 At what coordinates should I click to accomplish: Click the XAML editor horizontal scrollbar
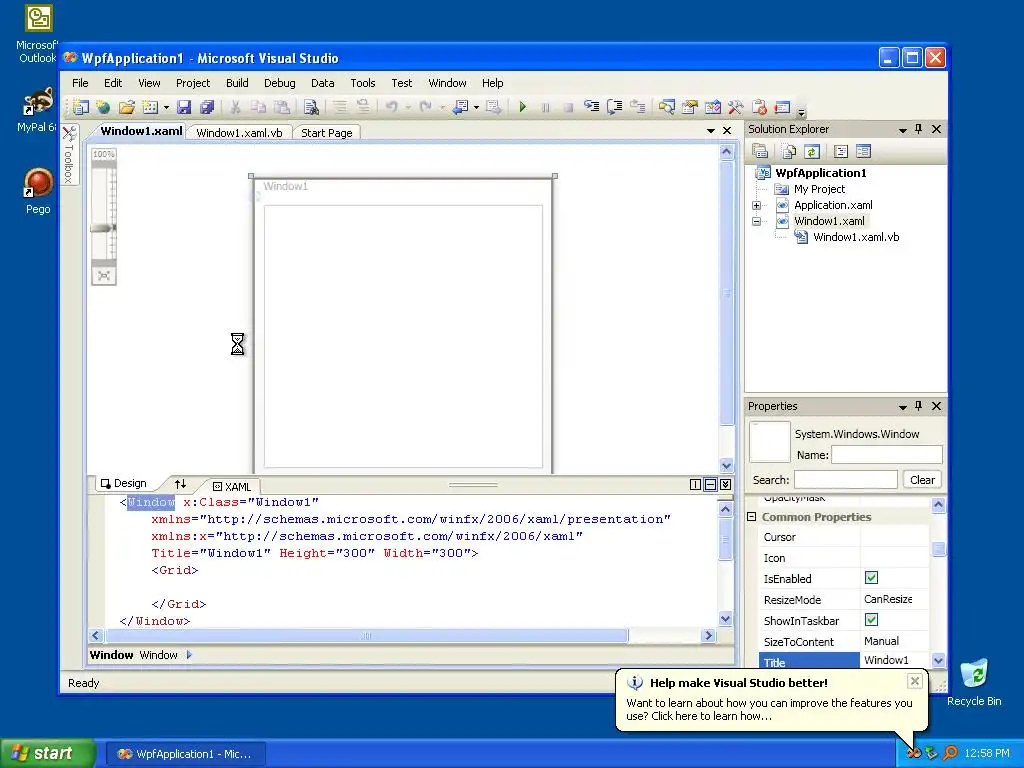366,635
